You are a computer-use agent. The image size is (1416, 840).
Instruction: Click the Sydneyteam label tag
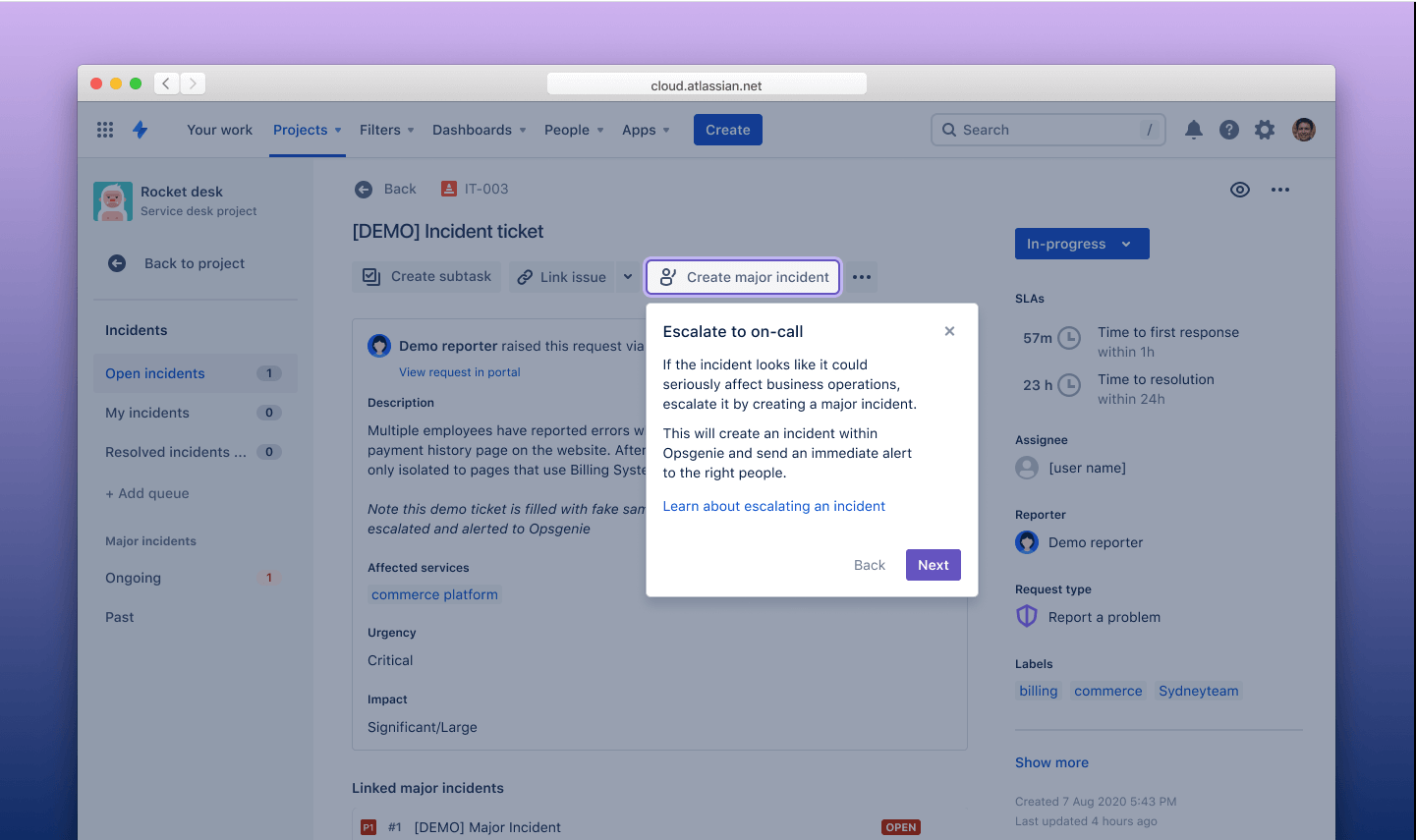pos(1198,691)
